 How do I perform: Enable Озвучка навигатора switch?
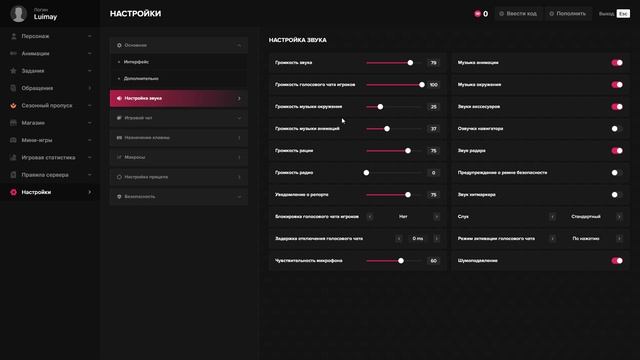(x=617, y=129)
